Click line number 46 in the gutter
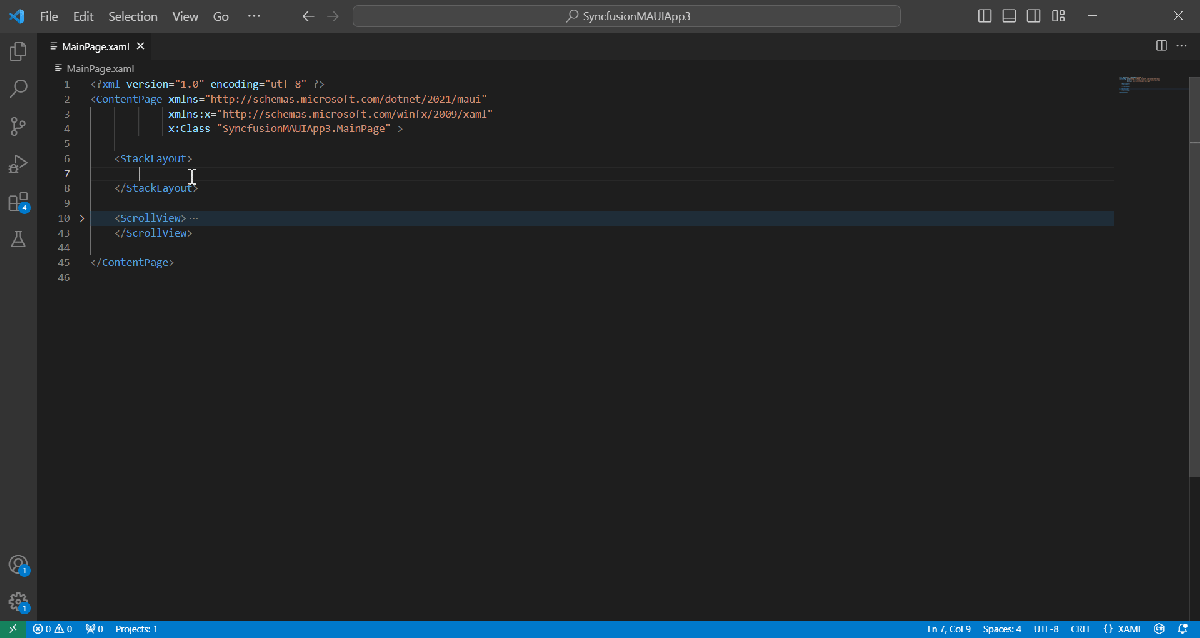This screenshot has height=638, width=1200. coord(64,277)
